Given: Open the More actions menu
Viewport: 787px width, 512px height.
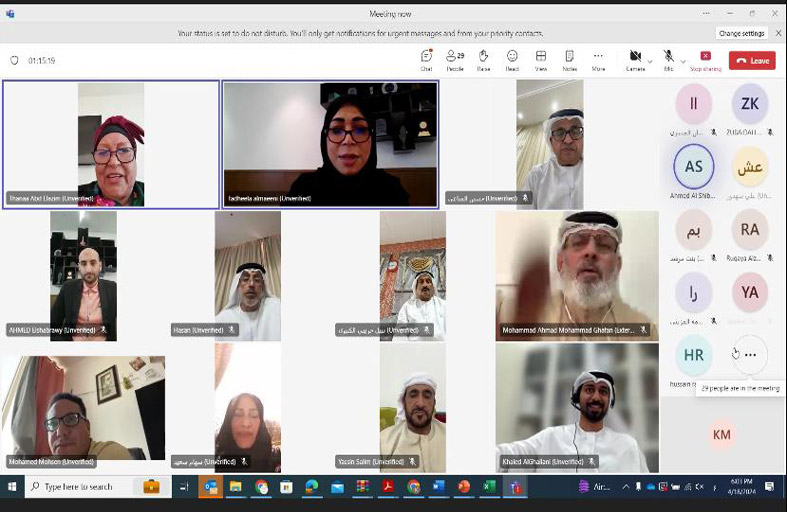Looking at the screenshot, I should tap(598, 58).
